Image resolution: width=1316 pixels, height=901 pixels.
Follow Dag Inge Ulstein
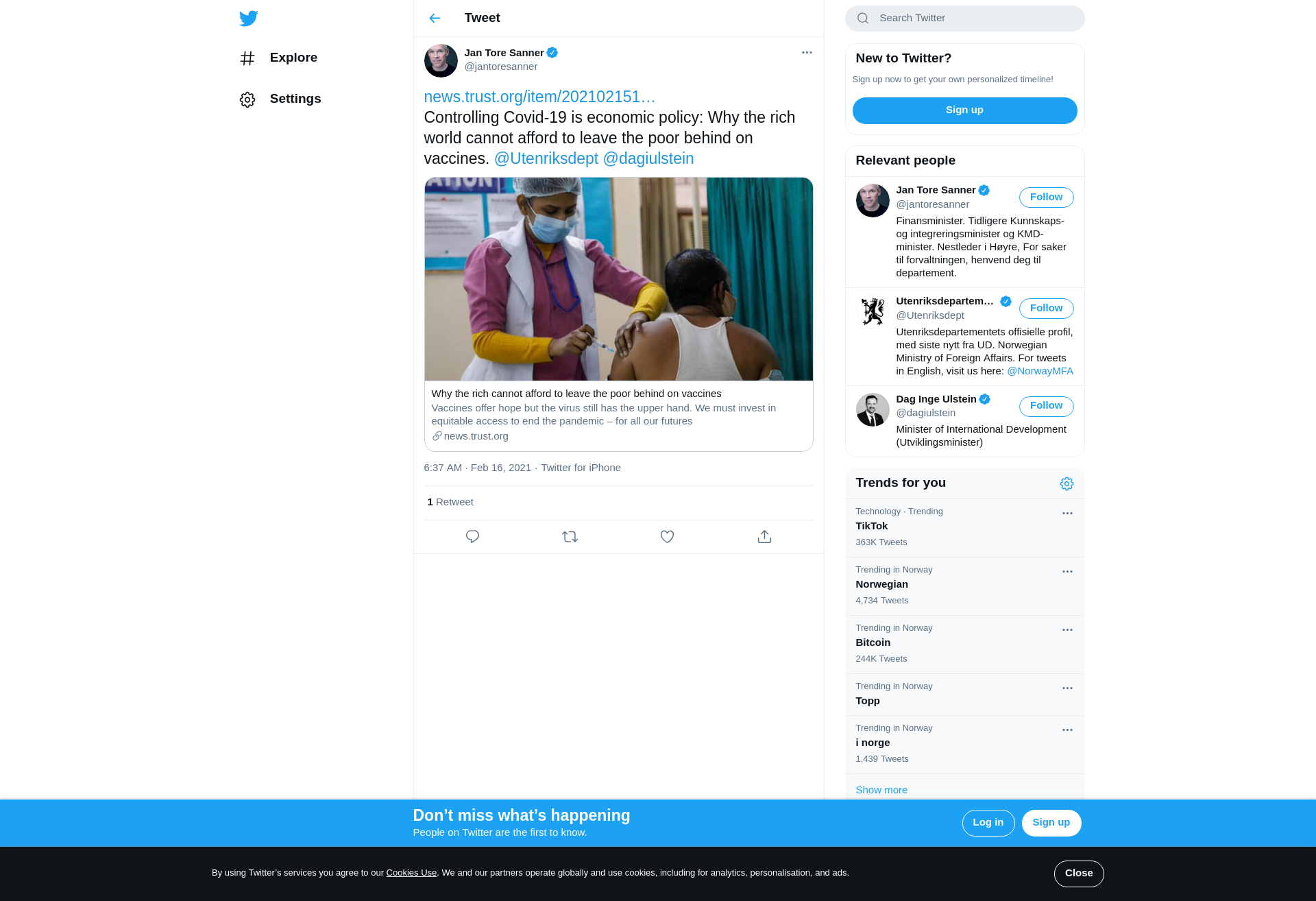(1046, 406)
